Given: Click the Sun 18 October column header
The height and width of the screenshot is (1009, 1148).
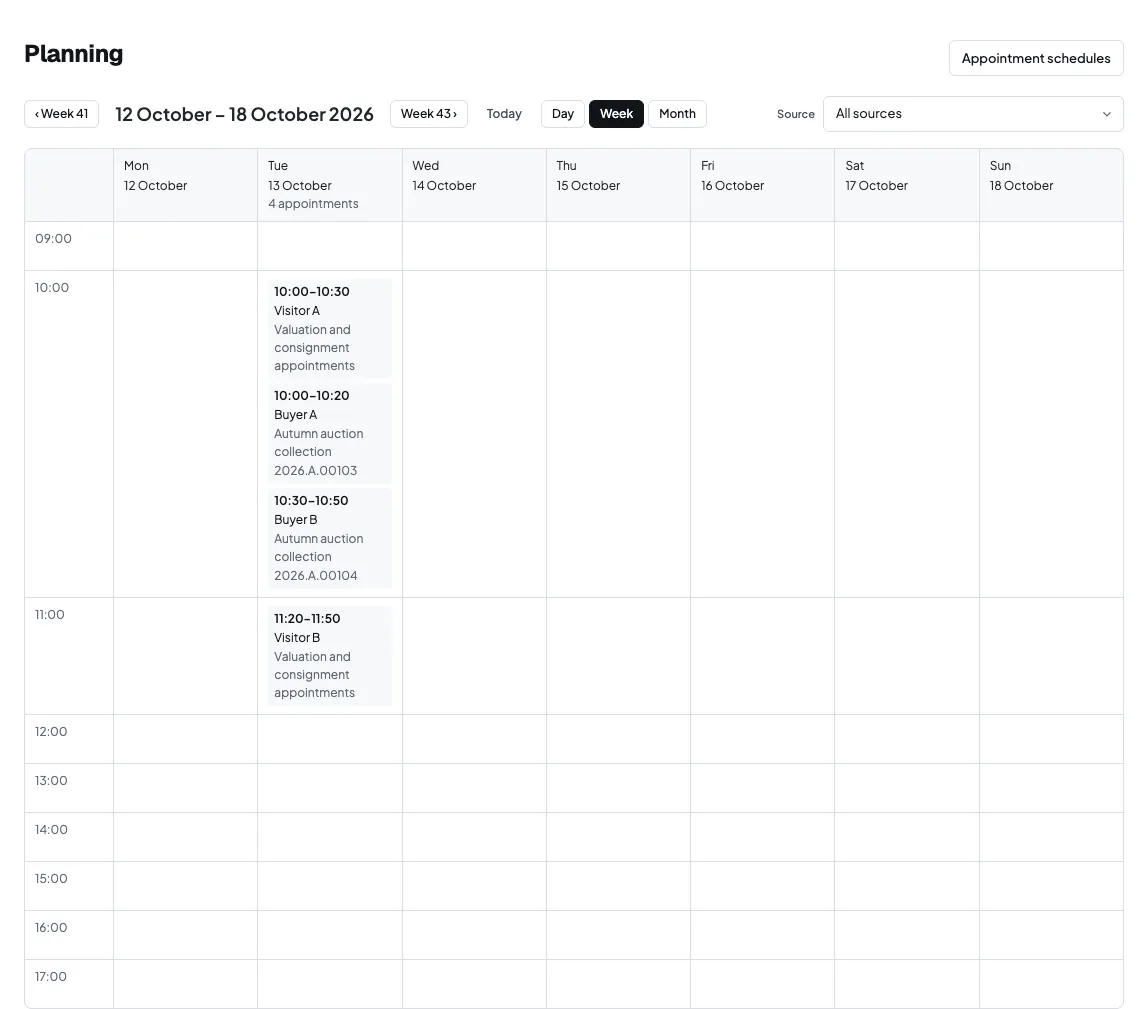Looking at the screenshot, I should (1051, 185).
